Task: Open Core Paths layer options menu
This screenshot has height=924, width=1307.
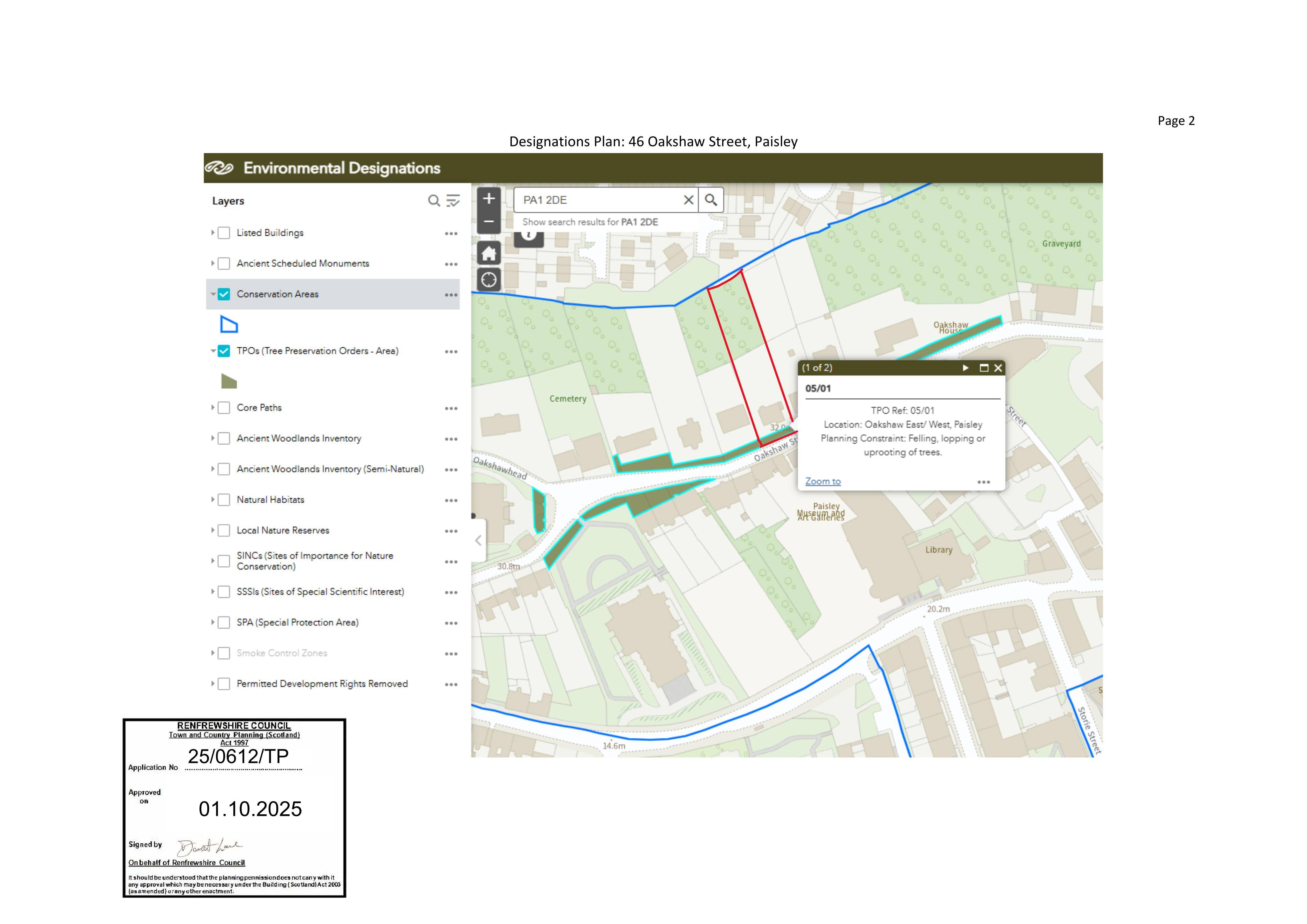Action: pos(452,409)
